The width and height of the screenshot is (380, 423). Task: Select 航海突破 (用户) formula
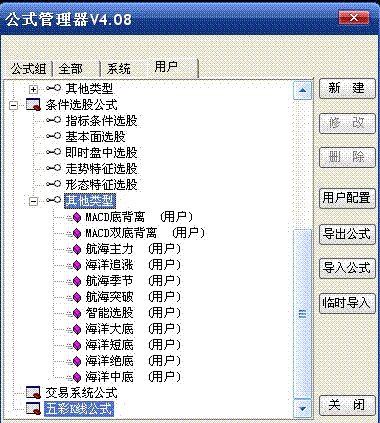(133, 297)
